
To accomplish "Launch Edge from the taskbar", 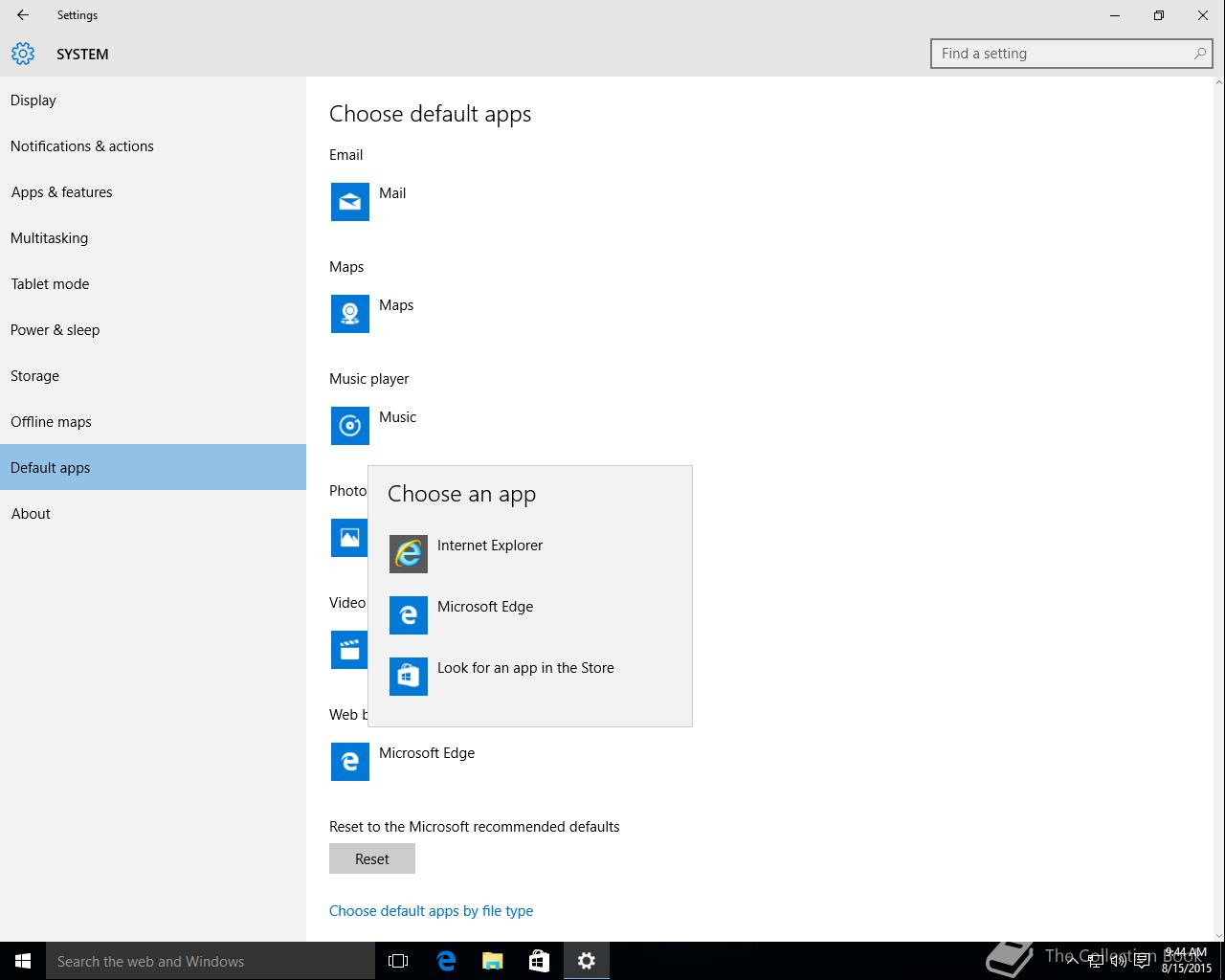I will [445, 961].
